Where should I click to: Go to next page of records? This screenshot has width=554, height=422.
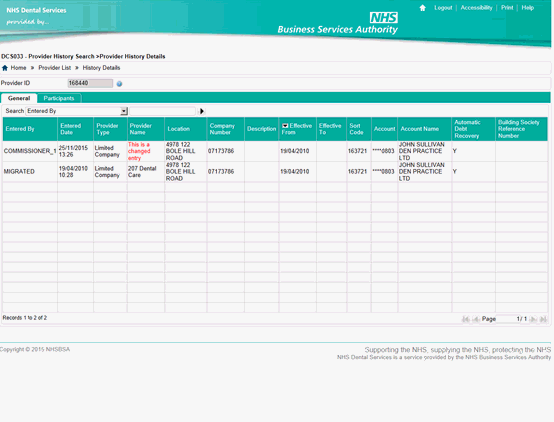tap(533, 319)
